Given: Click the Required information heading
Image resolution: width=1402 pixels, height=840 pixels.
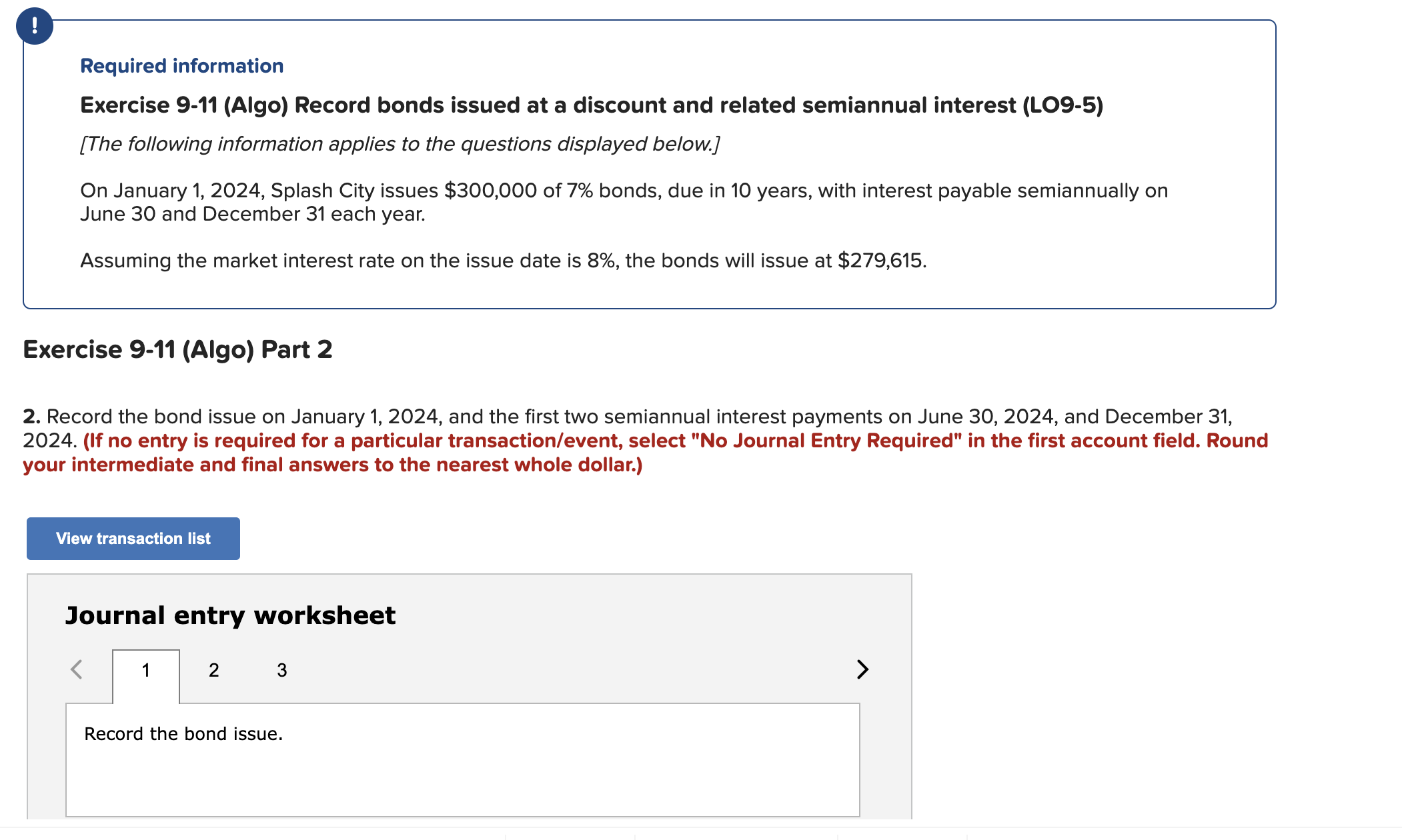Looking at the screenshot, I should 181,65.
